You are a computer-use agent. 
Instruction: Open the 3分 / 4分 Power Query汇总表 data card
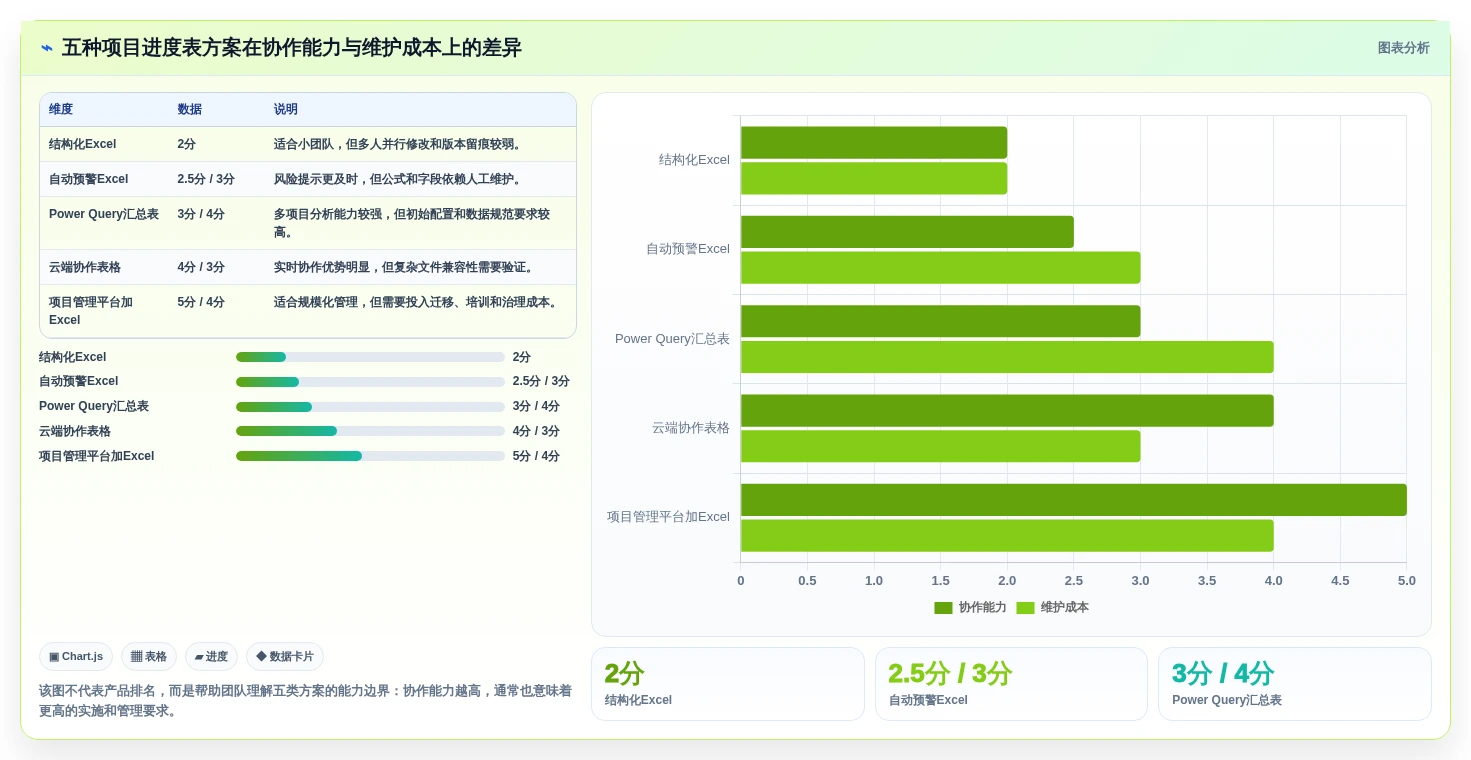[x=1295, y=684]
